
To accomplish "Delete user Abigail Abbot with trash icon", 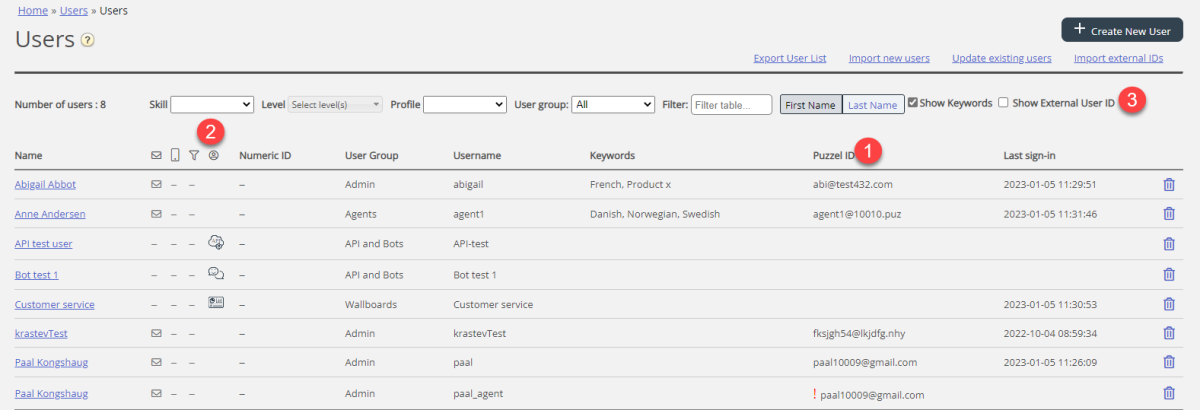I will click(x=1168, y=184).
